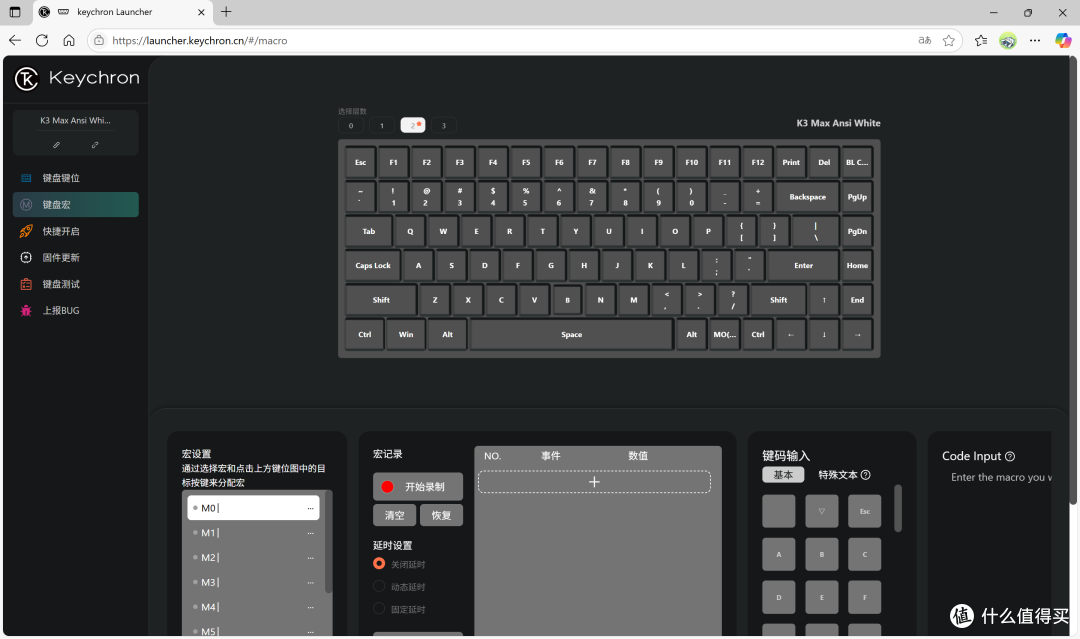Click the clipboard icon beside 键盘测试
Viewport: 1080px width, 639px height.
pos(26,284)
